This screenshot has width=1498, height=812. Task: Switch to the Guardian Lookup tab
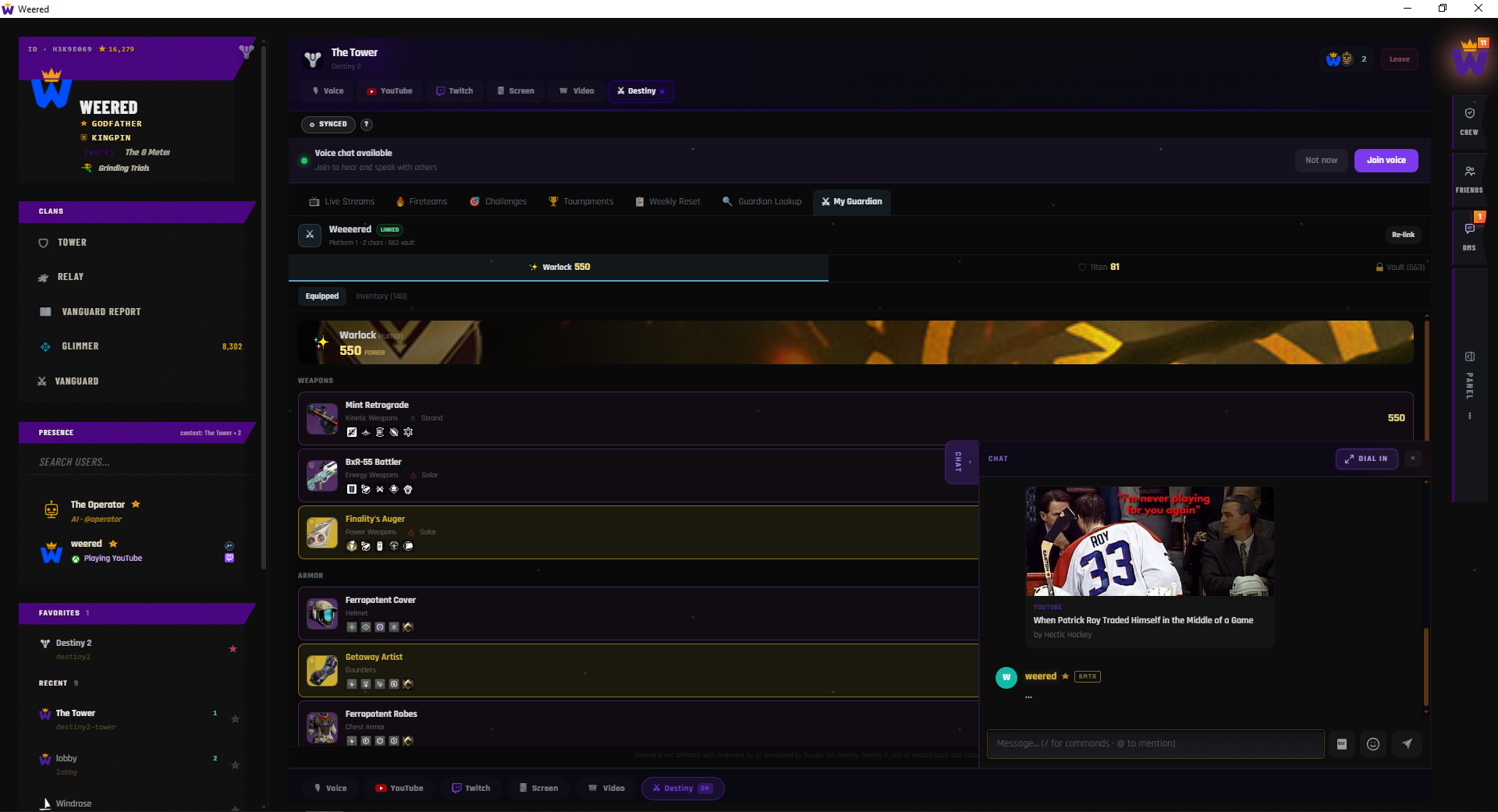[762, 202]
